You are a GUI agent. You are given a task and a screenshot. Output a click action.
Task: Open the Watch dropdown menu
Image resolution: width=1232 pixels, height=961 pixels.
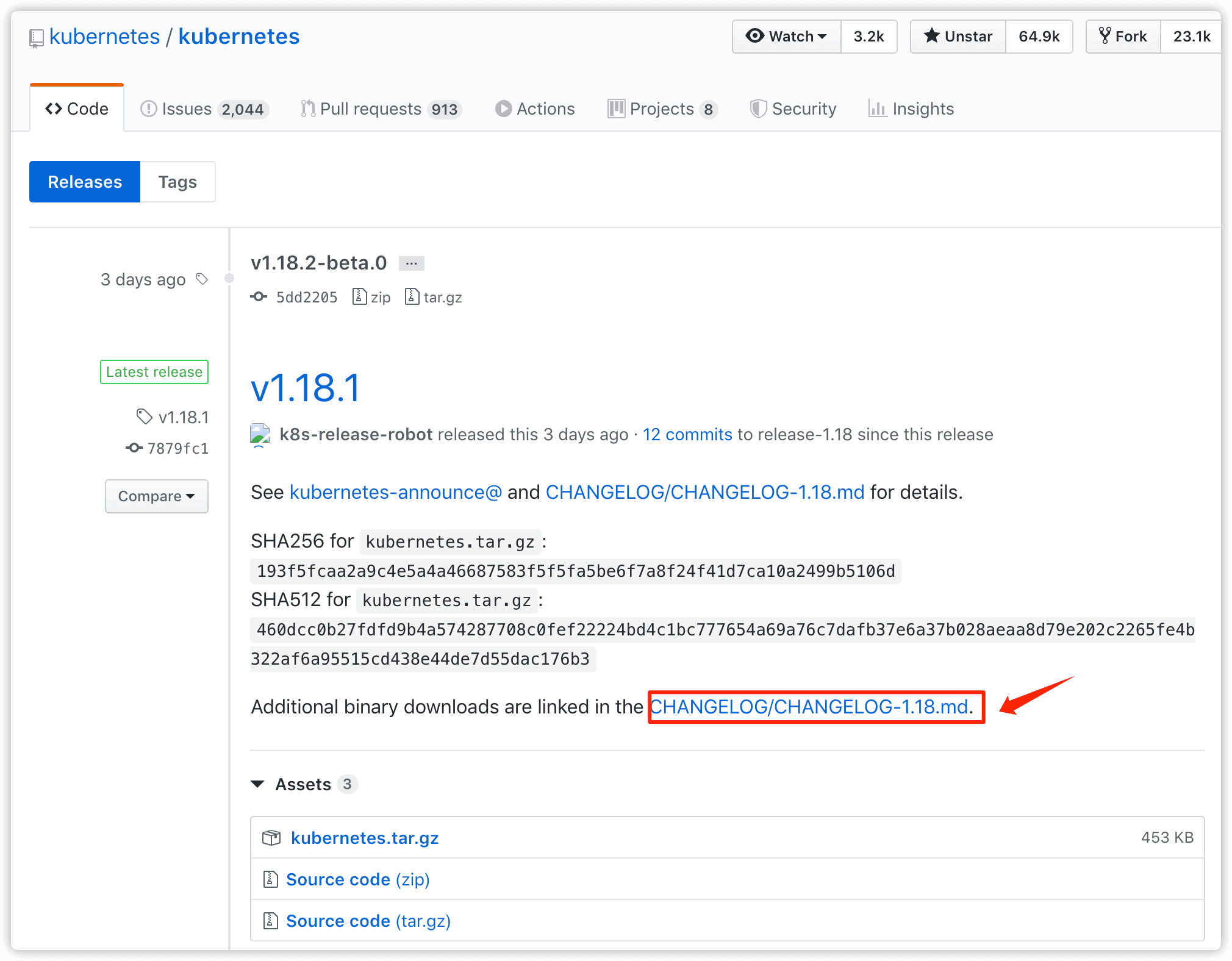tap(786, 37)
